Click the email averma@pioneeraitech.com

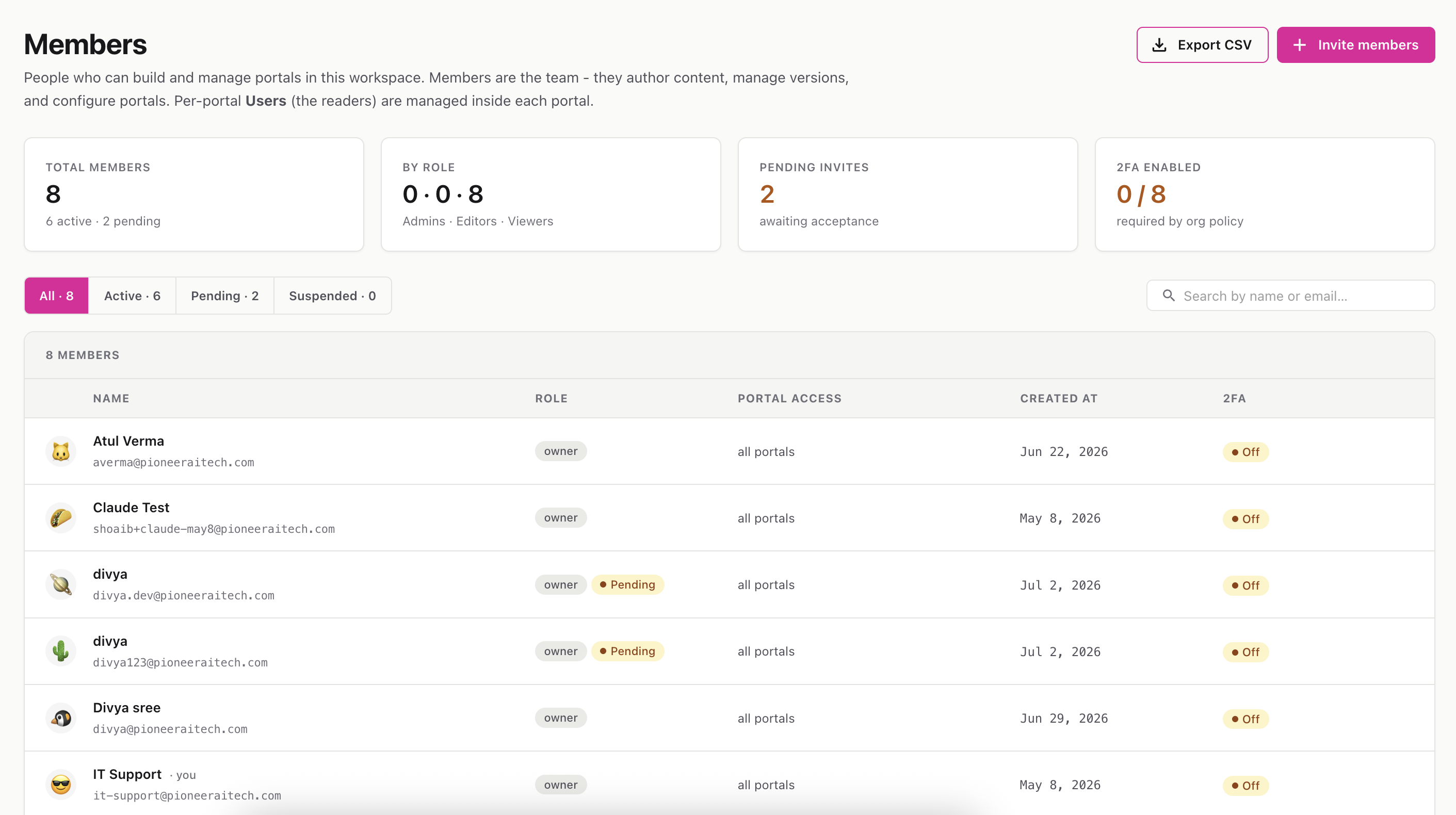173,462
